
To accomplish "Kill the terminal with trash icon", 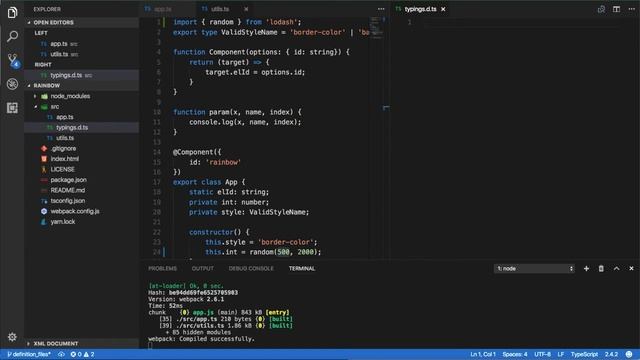I will (601, 269).
